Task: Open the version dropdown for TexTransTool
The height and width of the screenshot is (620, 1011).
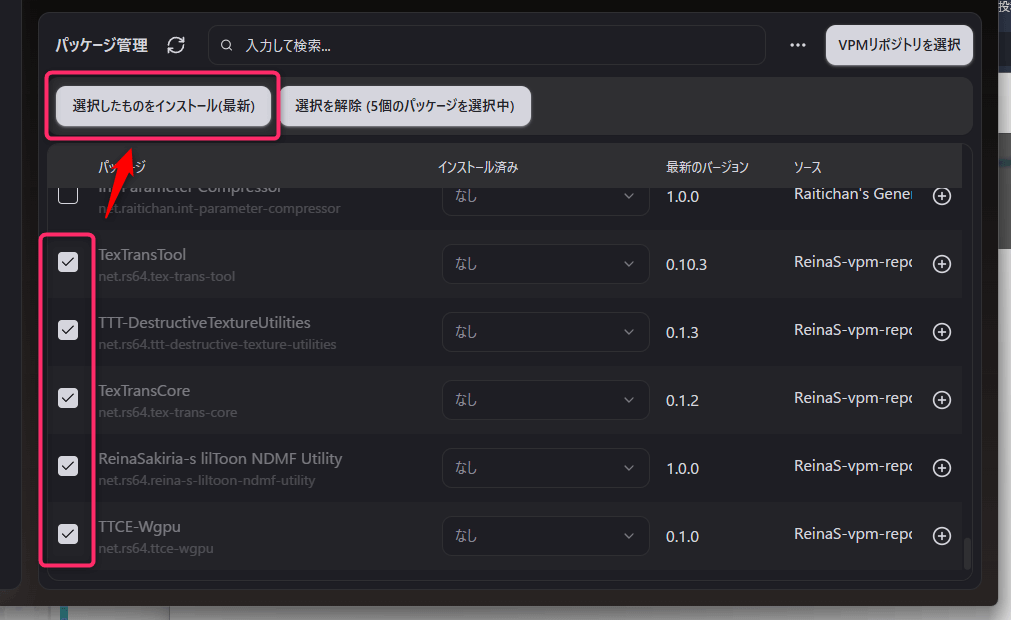Action: coord(545,264)
